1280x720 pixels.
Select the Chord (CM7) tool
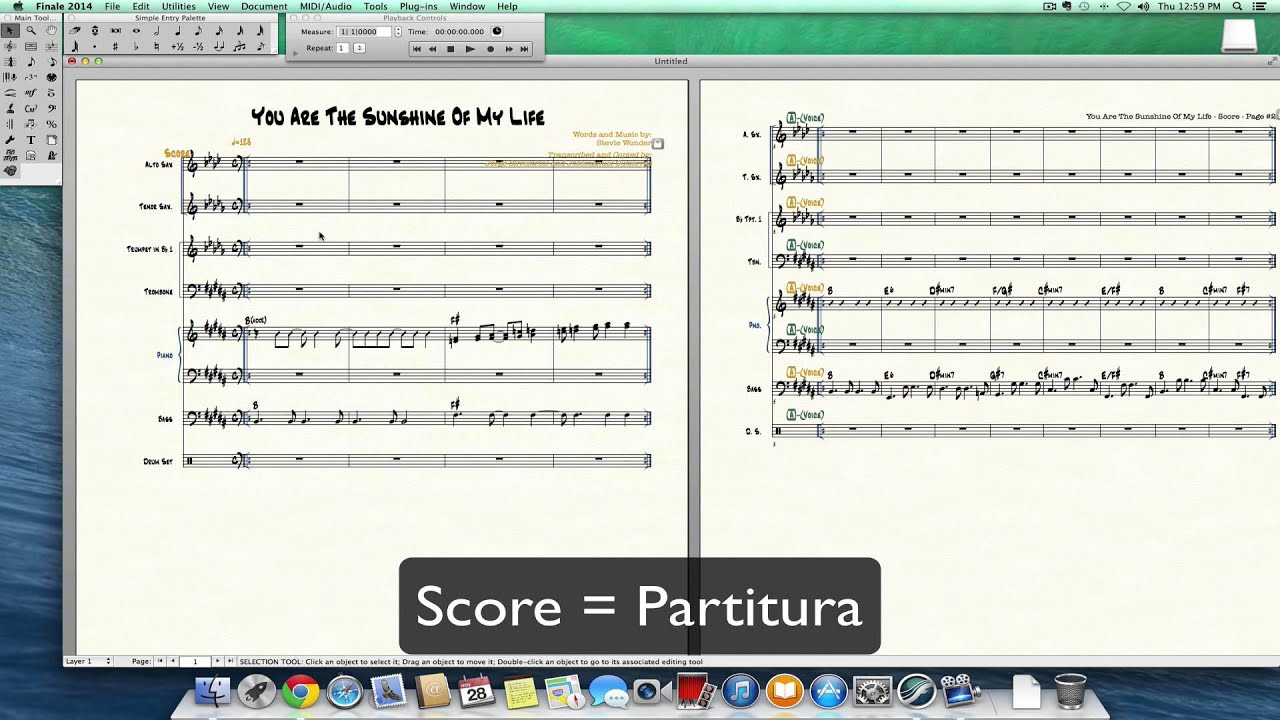click(x=31, y=108)
